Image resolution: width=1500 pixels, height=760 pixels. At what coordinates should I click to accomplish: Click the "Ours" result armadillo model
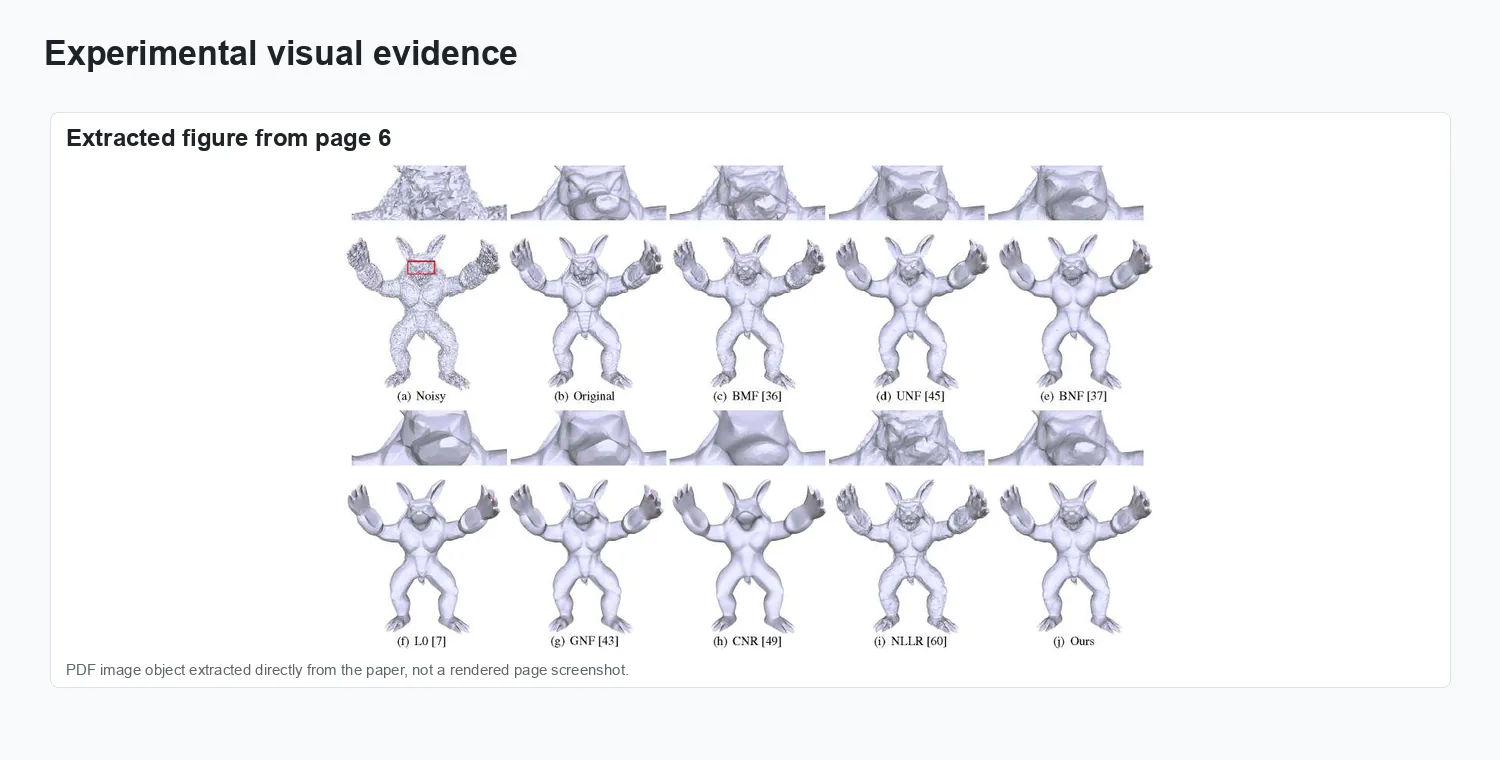[1075, 556]
